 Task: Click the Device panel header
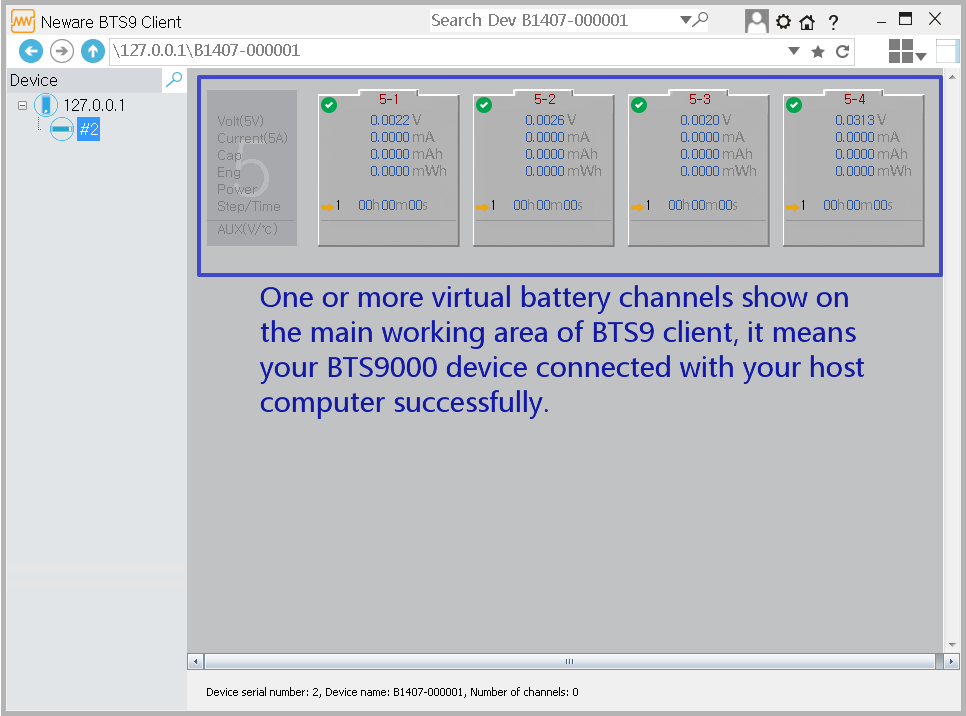pos(84,80)
